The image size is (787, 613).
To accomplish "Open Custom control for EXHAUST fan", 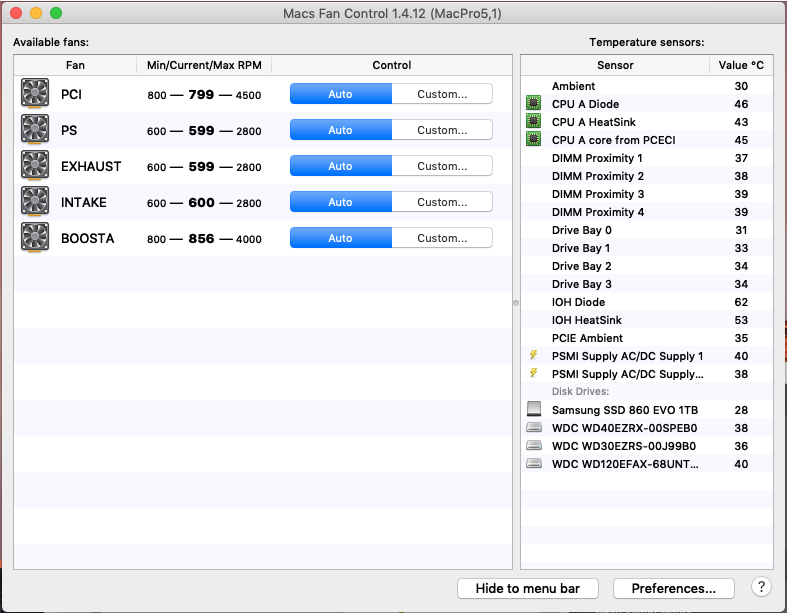I will coord(442,166).
